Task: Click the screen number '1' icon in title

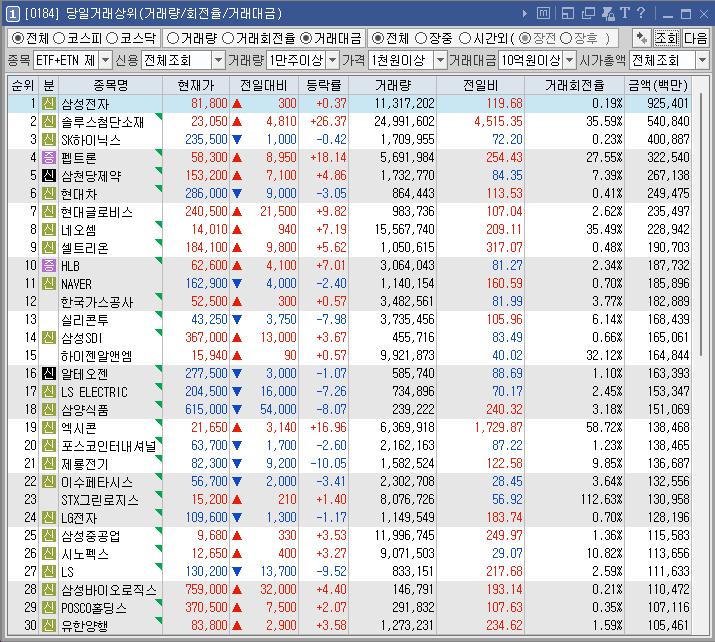Action: tap(12, 14)
